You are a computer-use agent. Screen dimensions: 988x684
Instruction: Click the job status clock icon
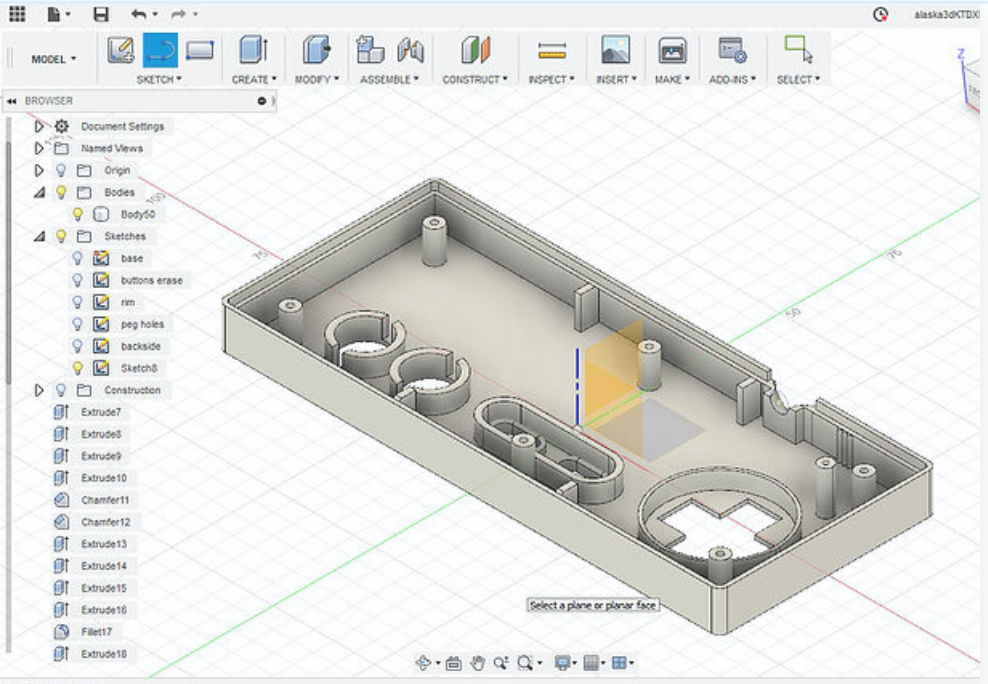(x=879, y=13)
